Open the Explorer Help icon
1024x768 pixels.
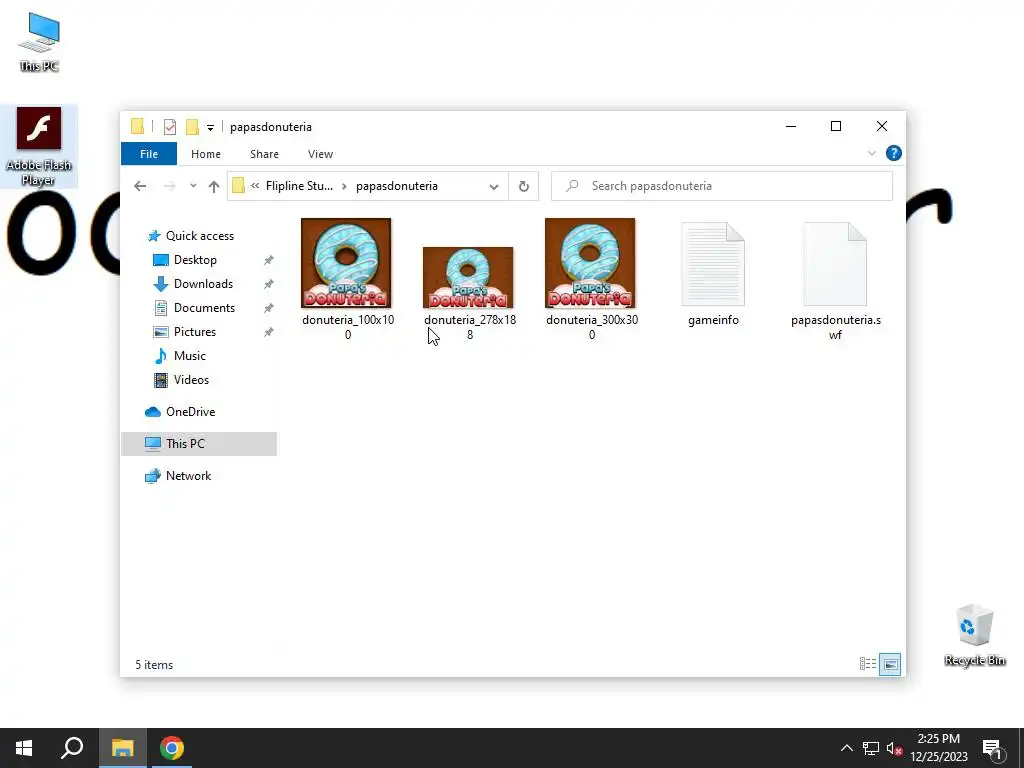click(x=893, y=153)
